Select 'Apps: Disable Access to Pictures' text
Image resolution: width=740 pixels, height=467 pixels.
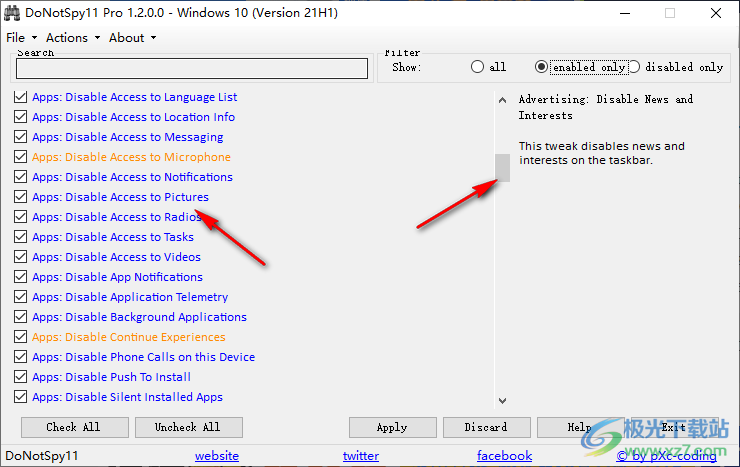[x=120, y=197]
